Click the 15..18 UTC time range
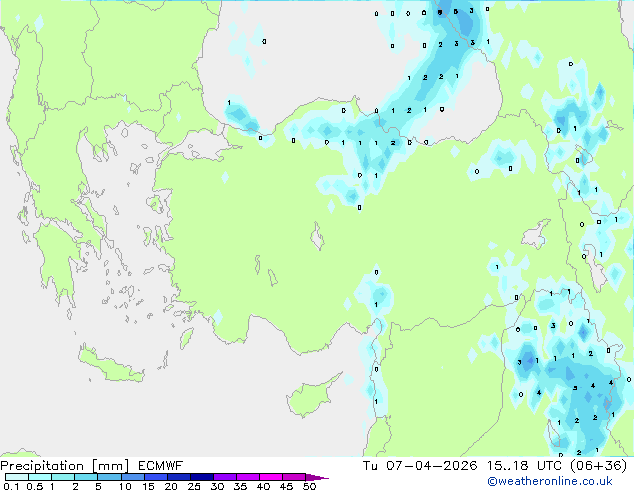 tap(524, 465)
